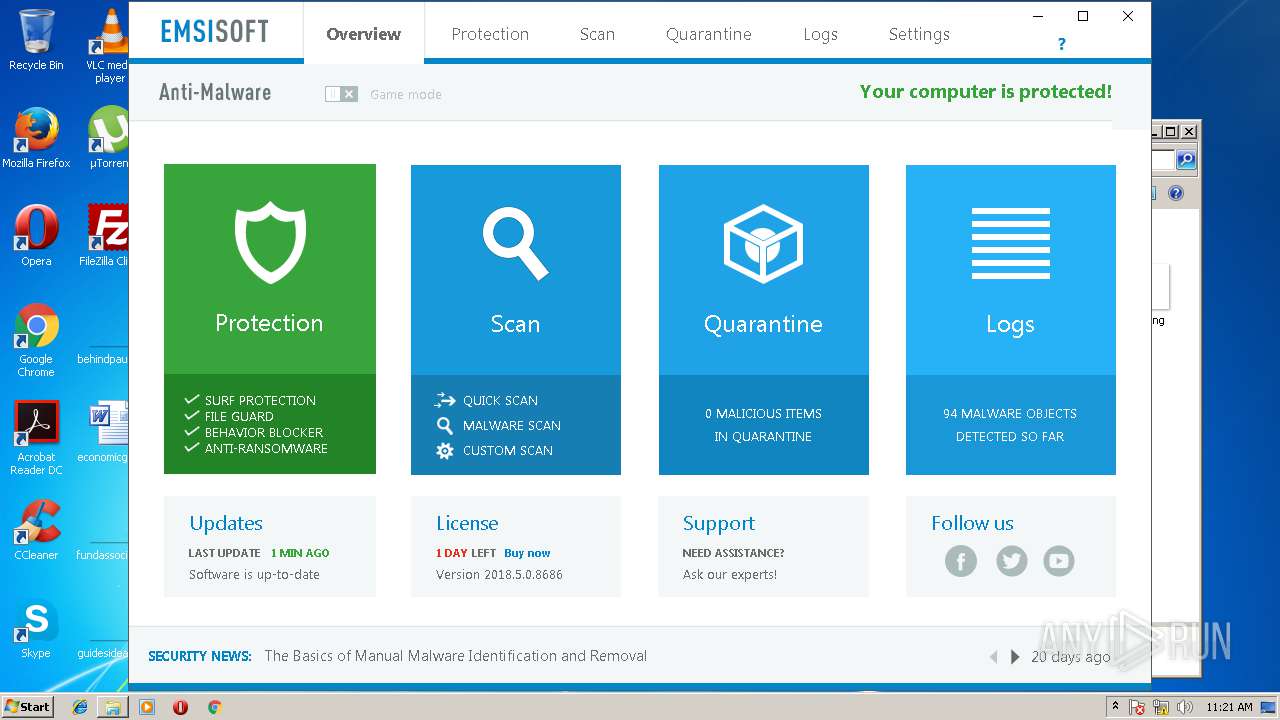
Task: Show previous security news item
Action: [x=993, y=657]
